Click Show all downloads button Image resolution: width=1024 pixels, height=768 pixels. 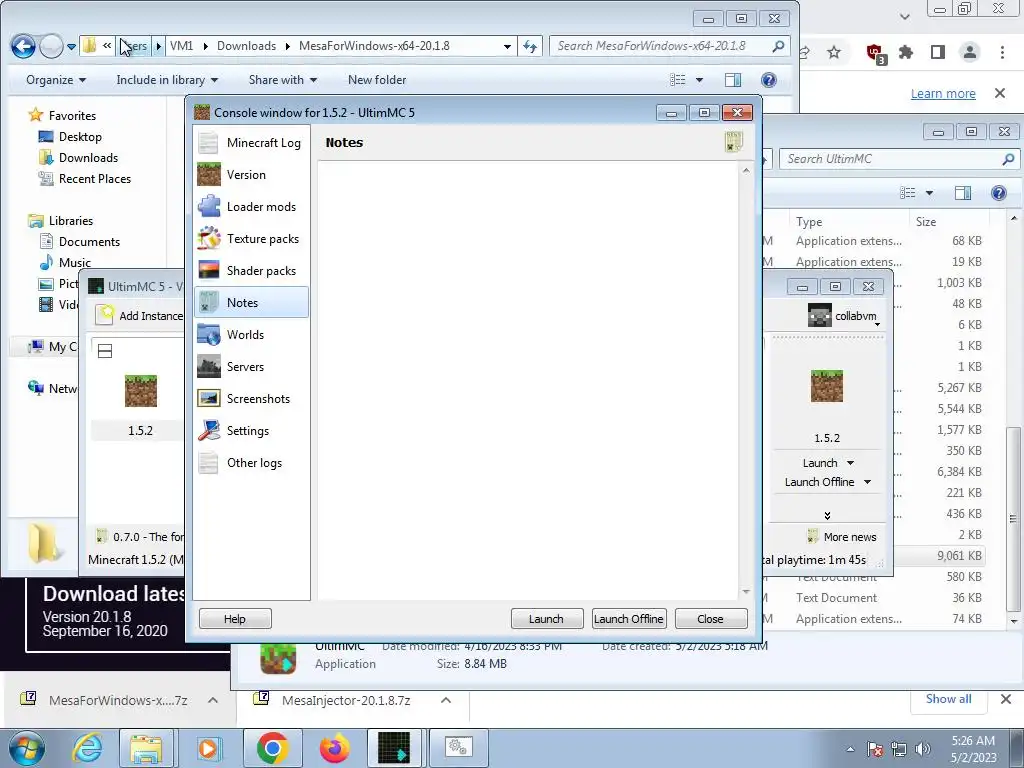(948, 699)
